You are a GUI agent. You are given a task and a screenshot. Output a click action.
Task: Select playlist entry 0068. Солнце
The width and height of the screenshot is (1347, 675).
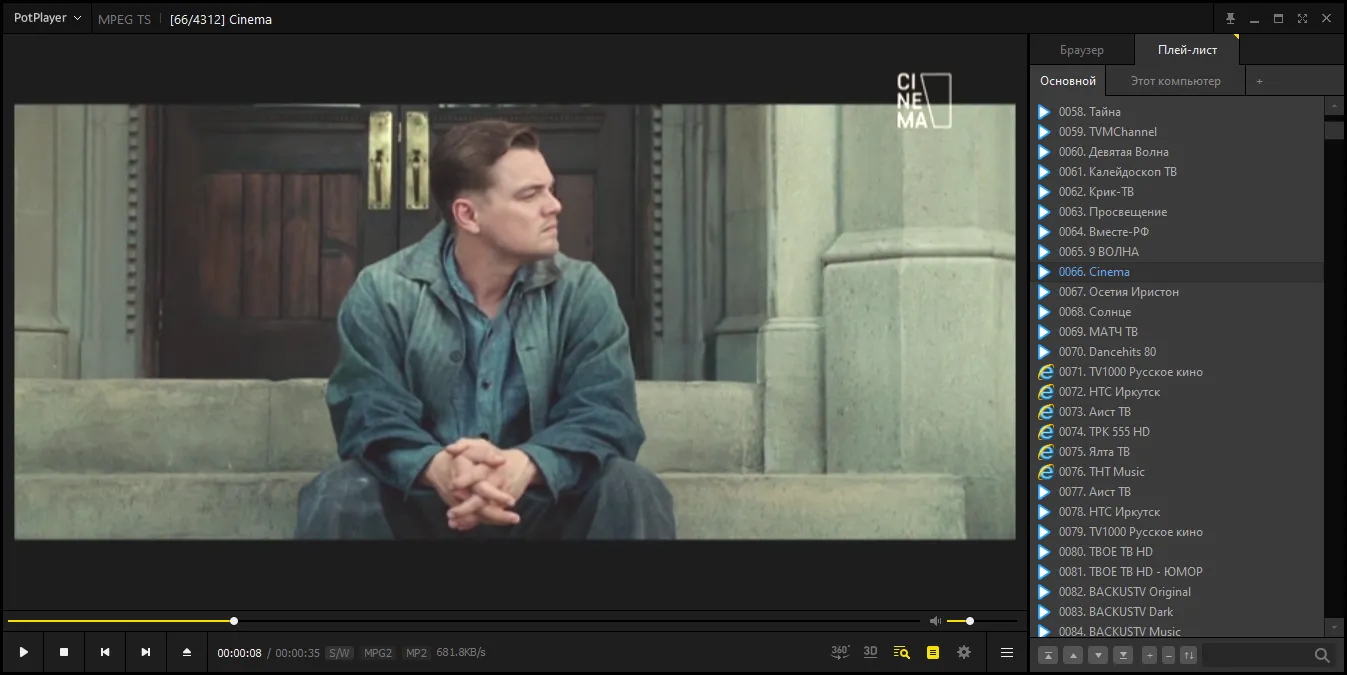point(1176,312)
